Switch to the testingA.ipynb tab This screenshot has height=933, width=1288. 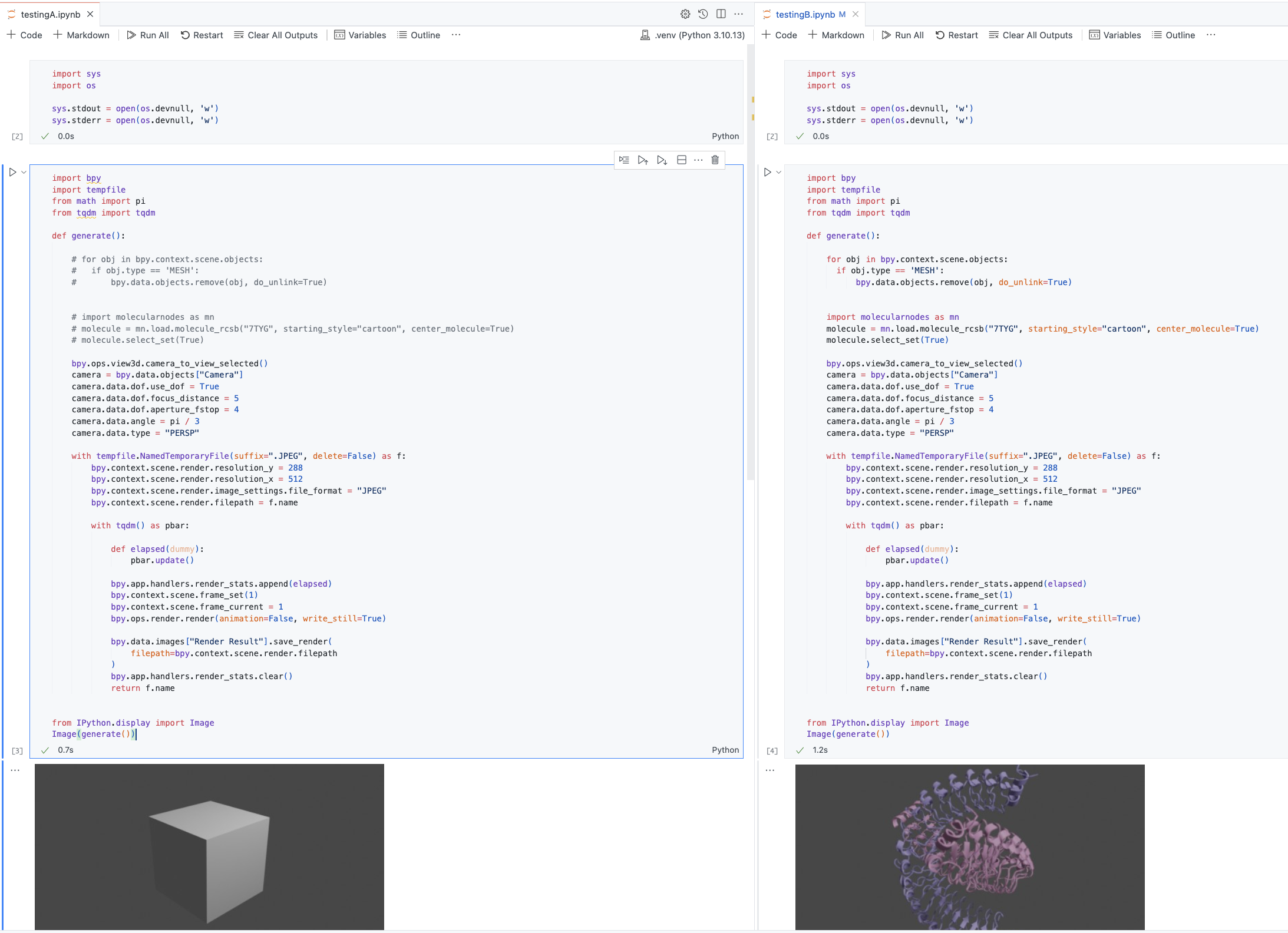pos(50,14)
